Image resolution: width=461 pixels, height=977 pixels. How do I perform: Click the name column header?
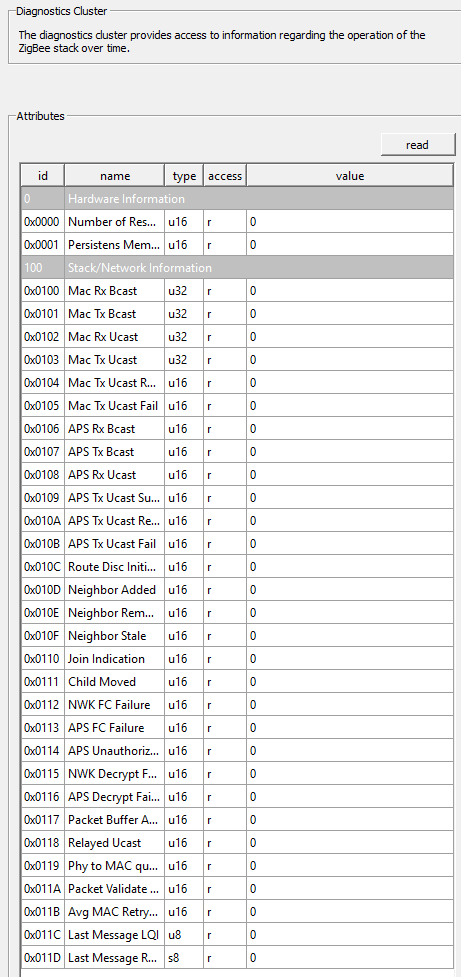pos(115,176)
